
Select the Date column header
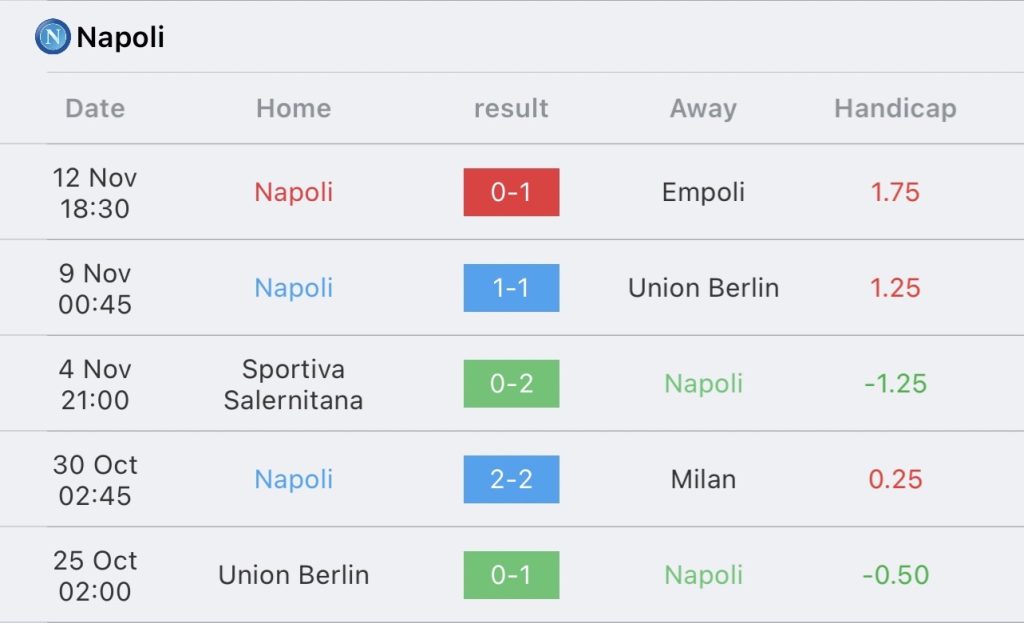[95, 108]
